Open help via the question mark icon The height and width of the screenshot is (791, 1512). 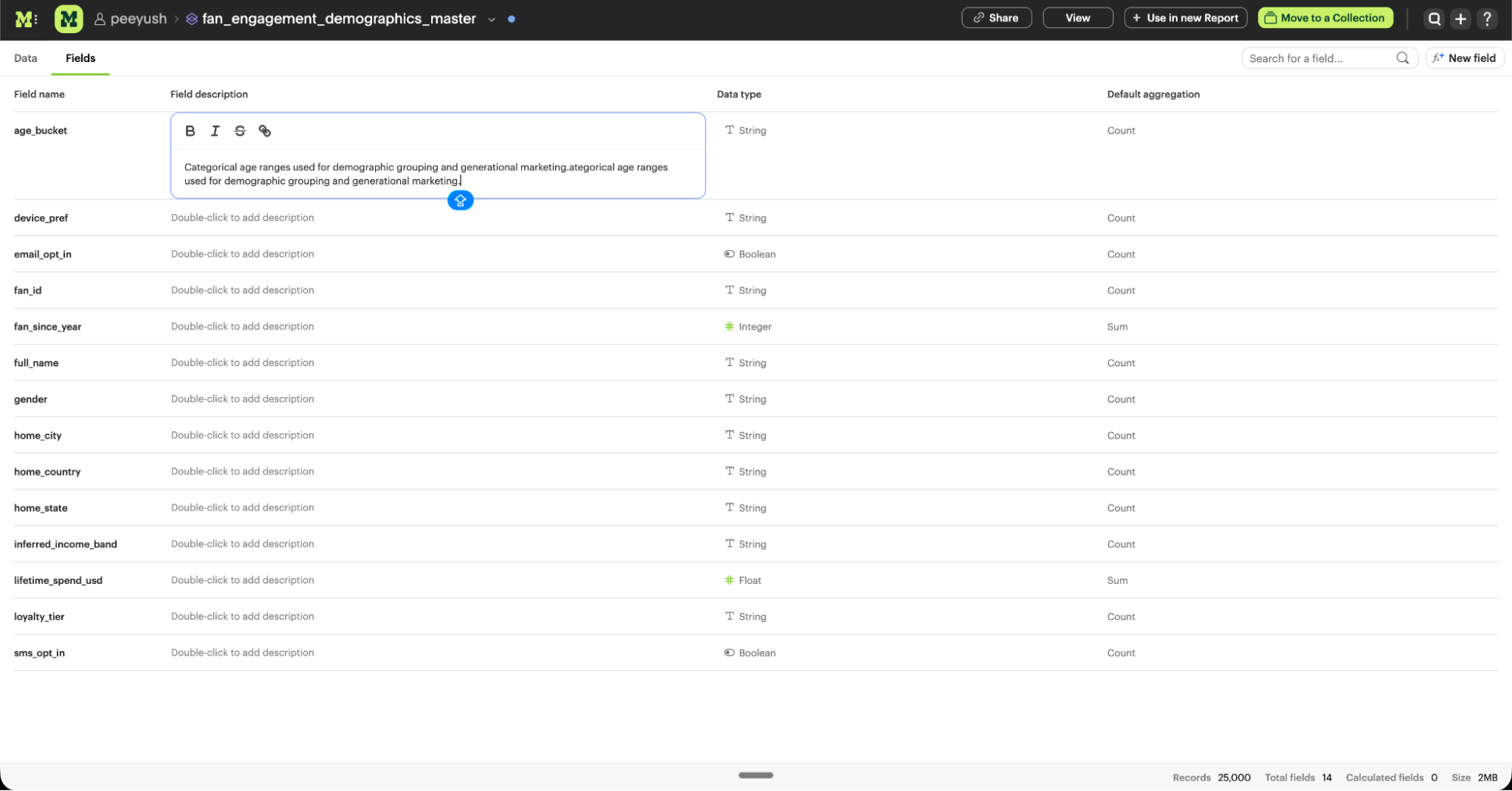tap(1487, 18)
